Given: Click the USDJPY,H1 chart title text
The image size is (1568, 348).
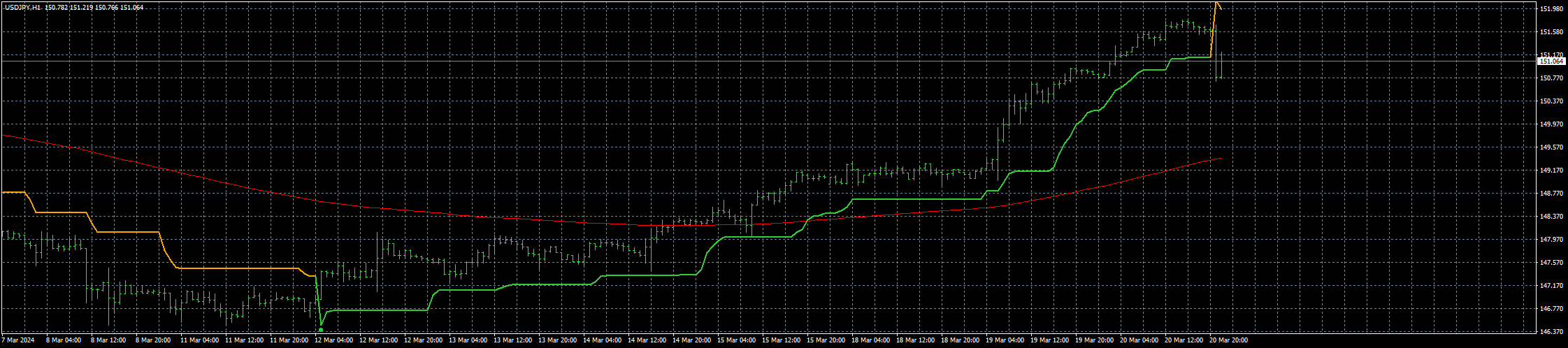Looking at the screenshot, I should pos(22,7).
